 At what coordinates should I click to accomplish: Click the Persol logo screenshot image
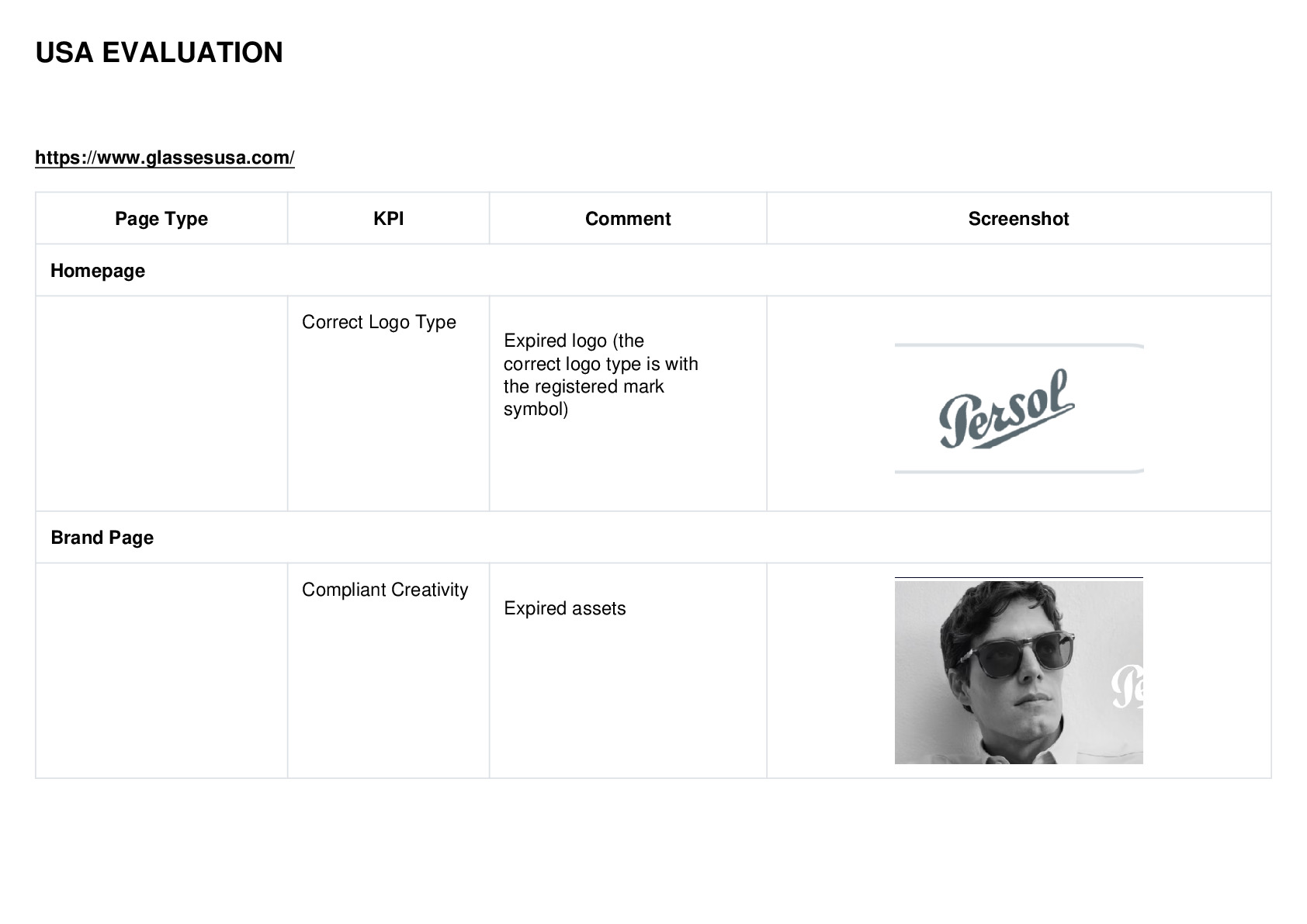click(x=1019, y=408)
